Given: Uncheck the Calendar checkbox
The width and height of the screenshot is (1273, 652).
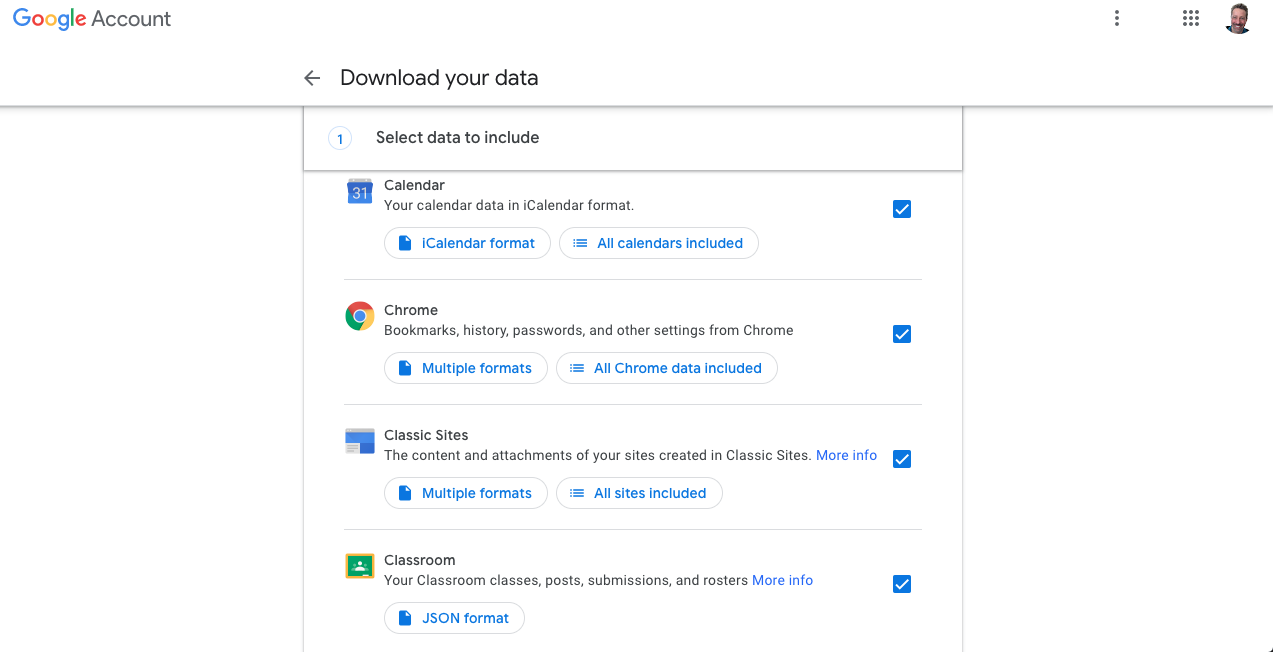Looking at the screenshot, I should tap(902, 209).
